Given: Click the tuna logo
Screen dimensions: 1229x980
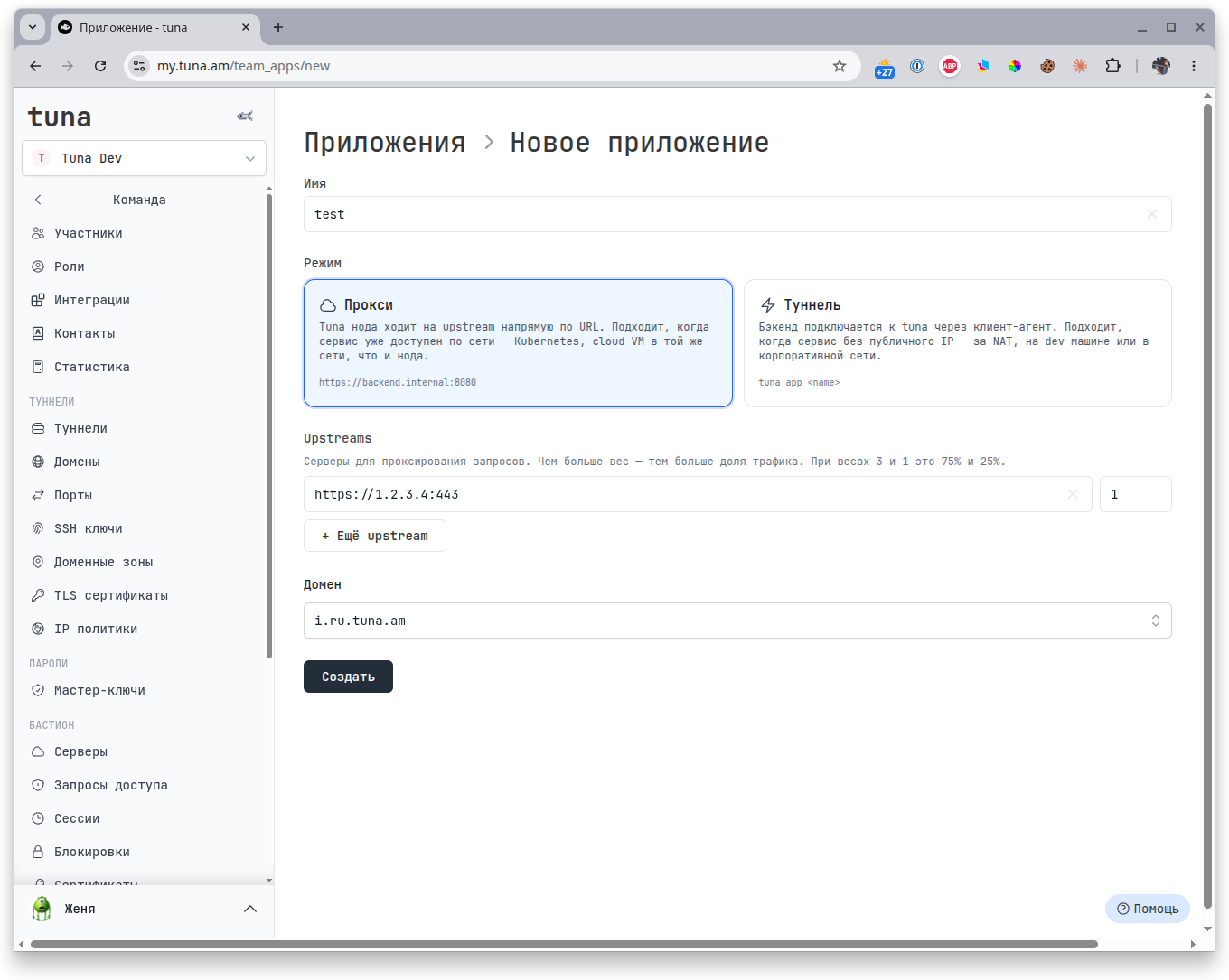Looking at the screenshot, I should [60, 117].
